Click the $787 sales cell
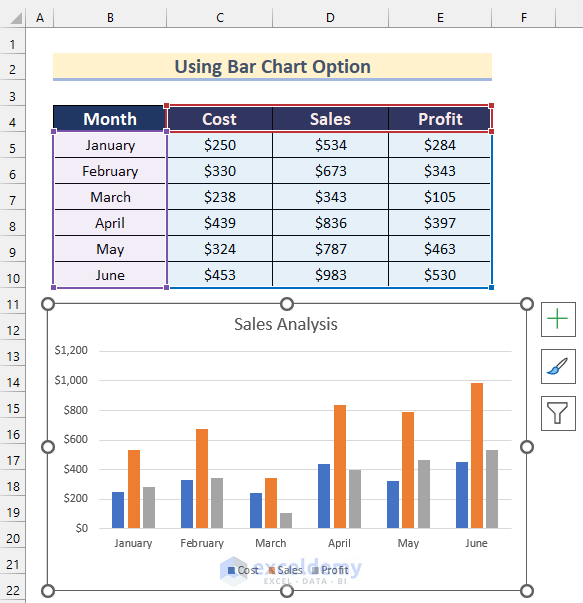Viewport: 583px width, 603px height. tap(330, 249)
